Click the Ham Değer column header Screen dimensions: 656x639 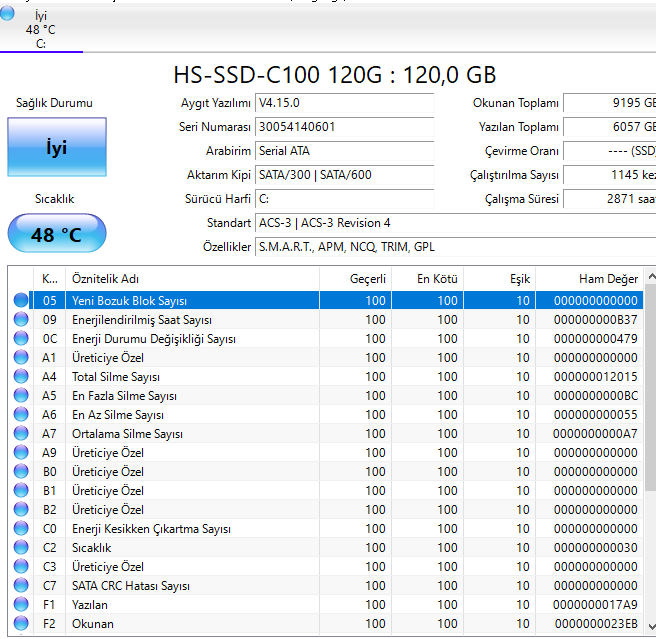[x=589, y=279]
